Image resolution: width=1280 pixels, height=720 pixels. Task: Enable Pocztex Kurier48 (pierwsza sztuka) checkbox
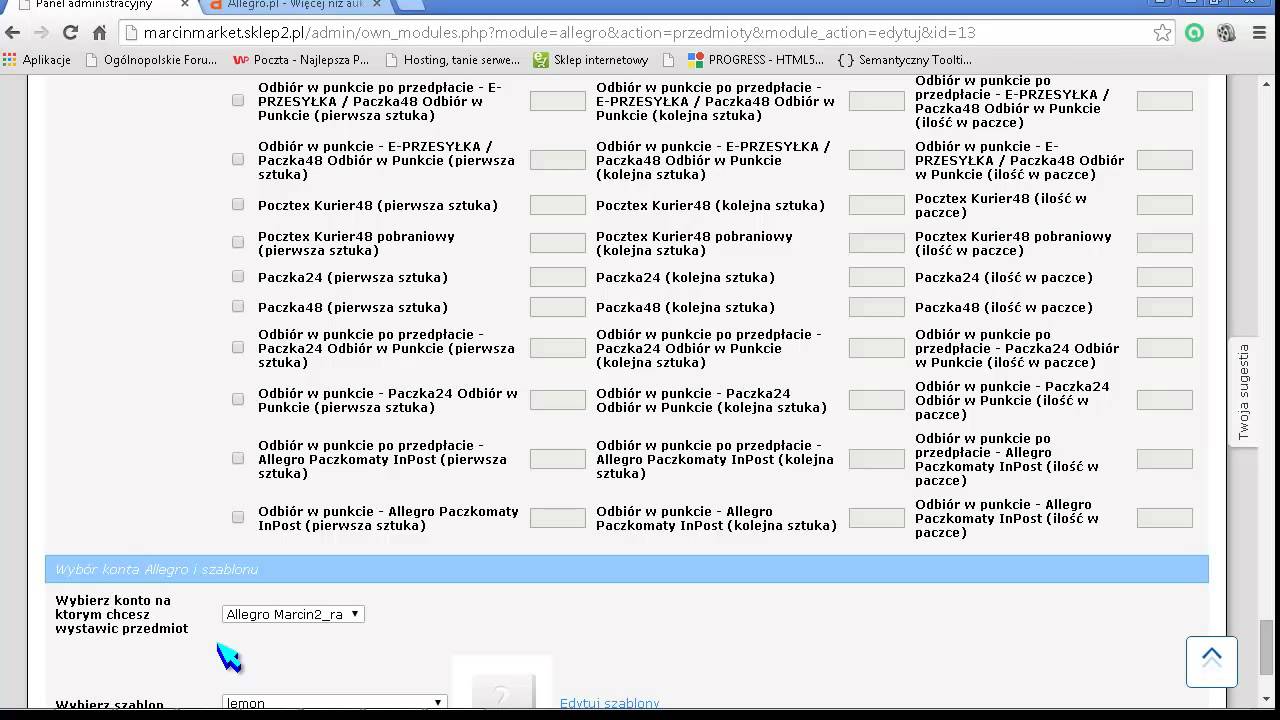238,204
